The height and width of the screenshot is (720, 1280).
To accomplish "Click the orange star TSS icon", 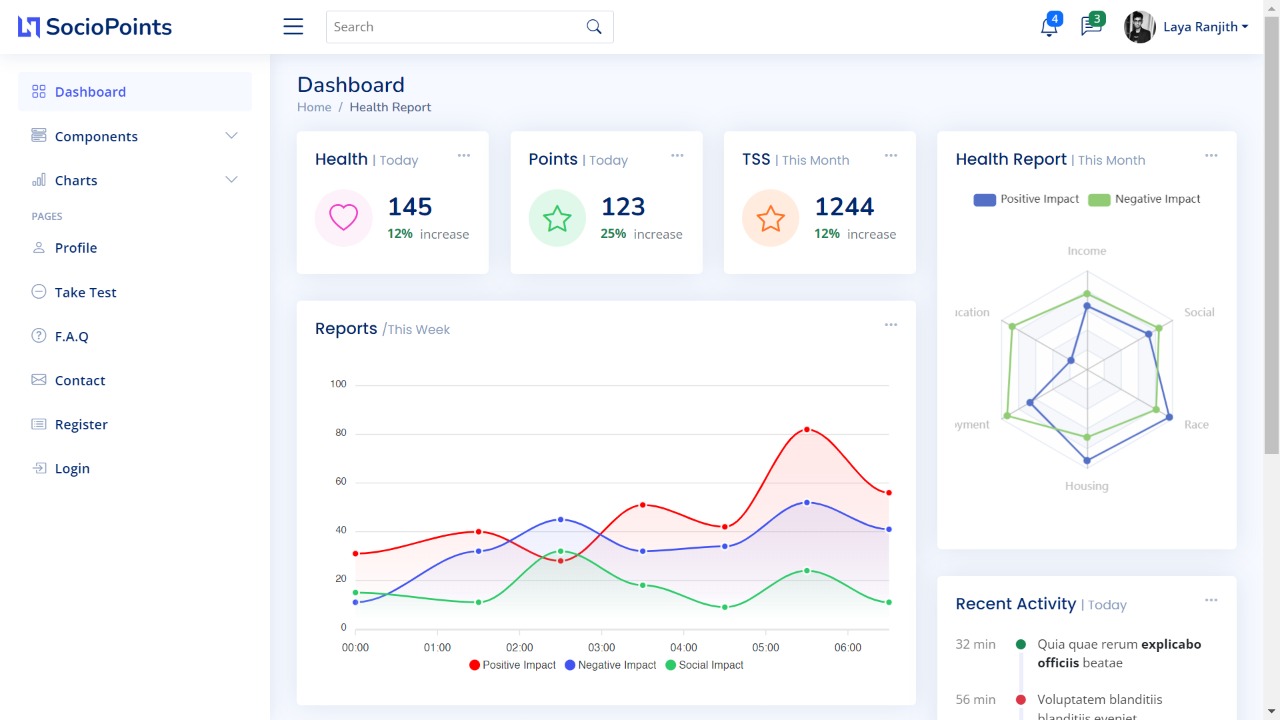I will (x=771, y=218).
